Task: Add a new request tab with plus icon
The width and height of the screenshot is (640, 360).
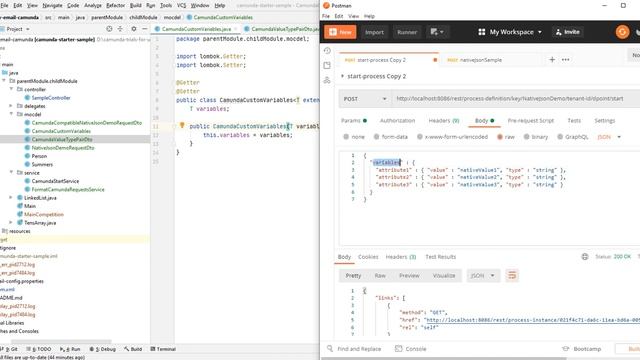Action: (552, 60)
